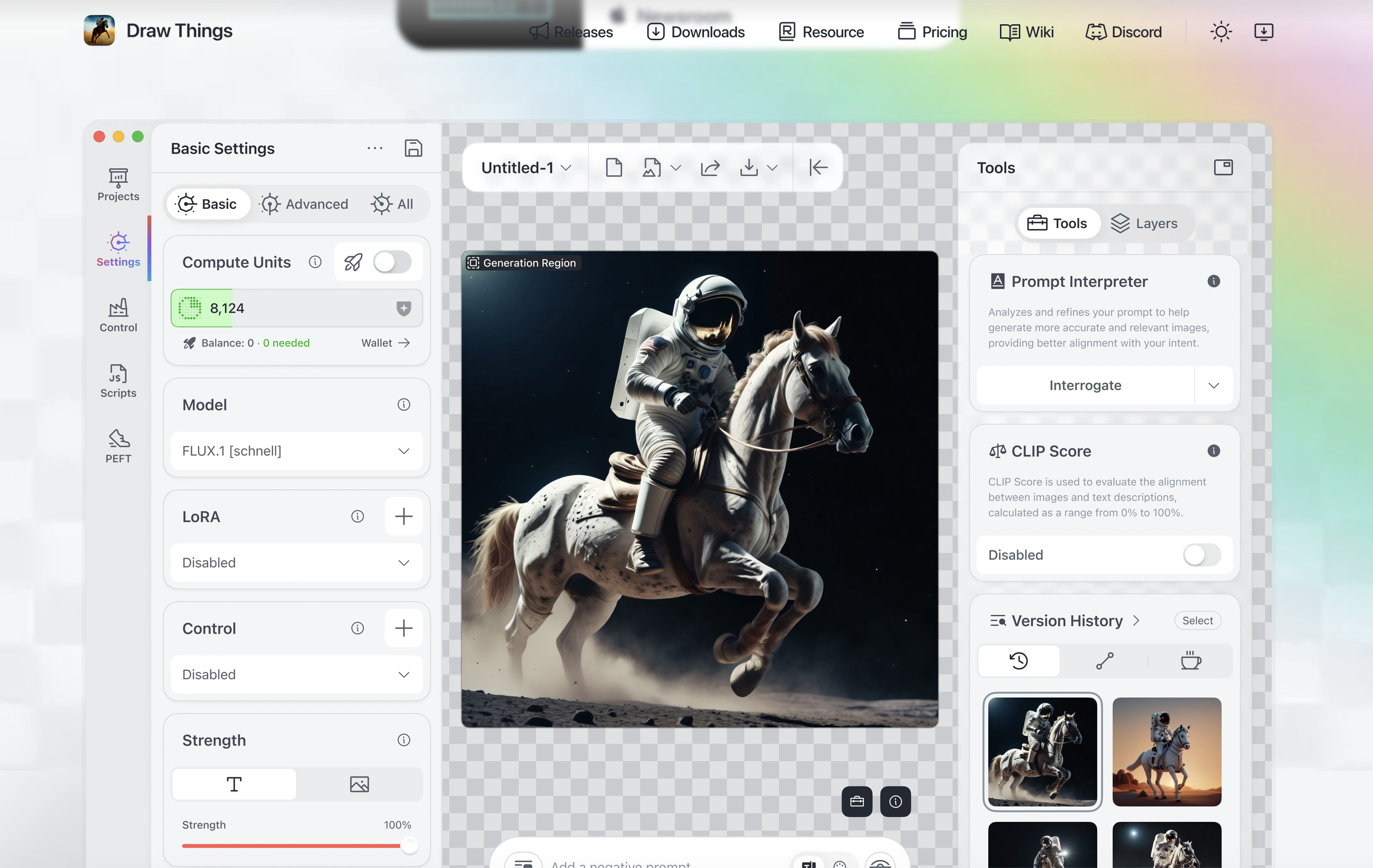The width and height of the screenshot is (1373, 868).
Task: Click the Select button in Version History
Action: click(x=1198, y=620)
